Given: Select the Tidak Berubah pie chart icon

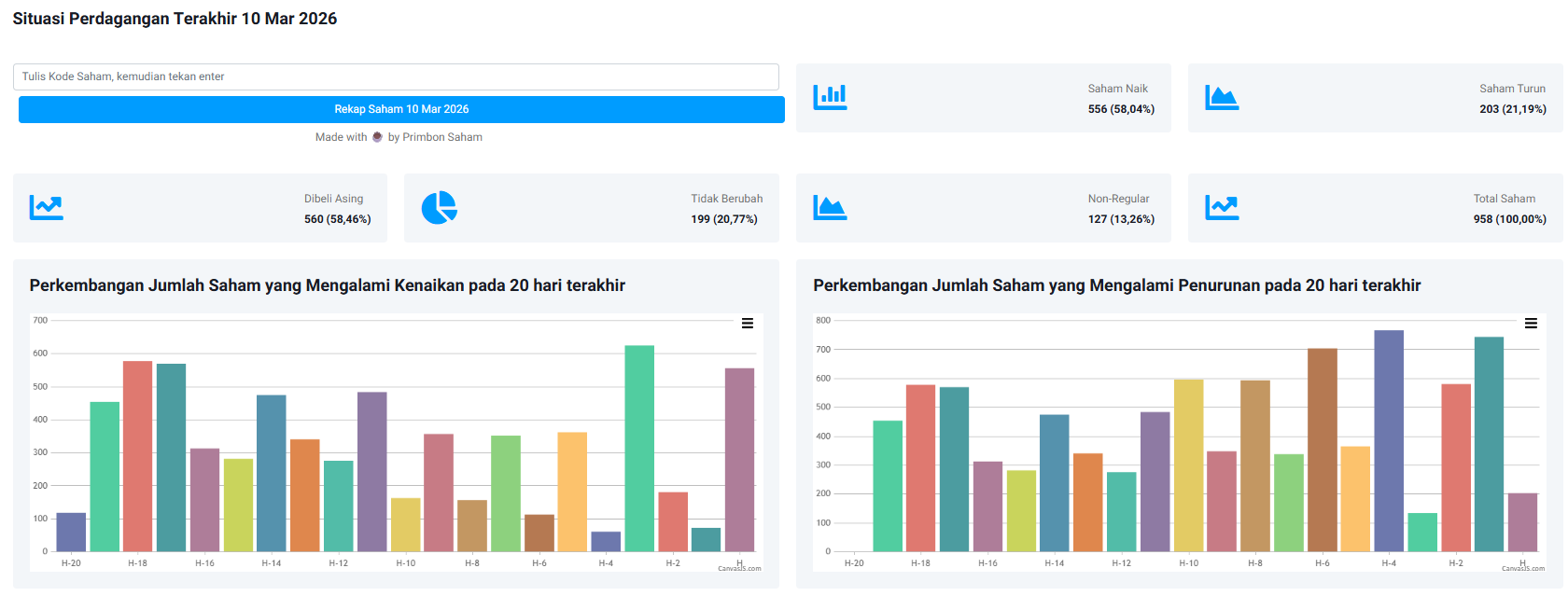Looking at the screenshot, I should point(439,207).
